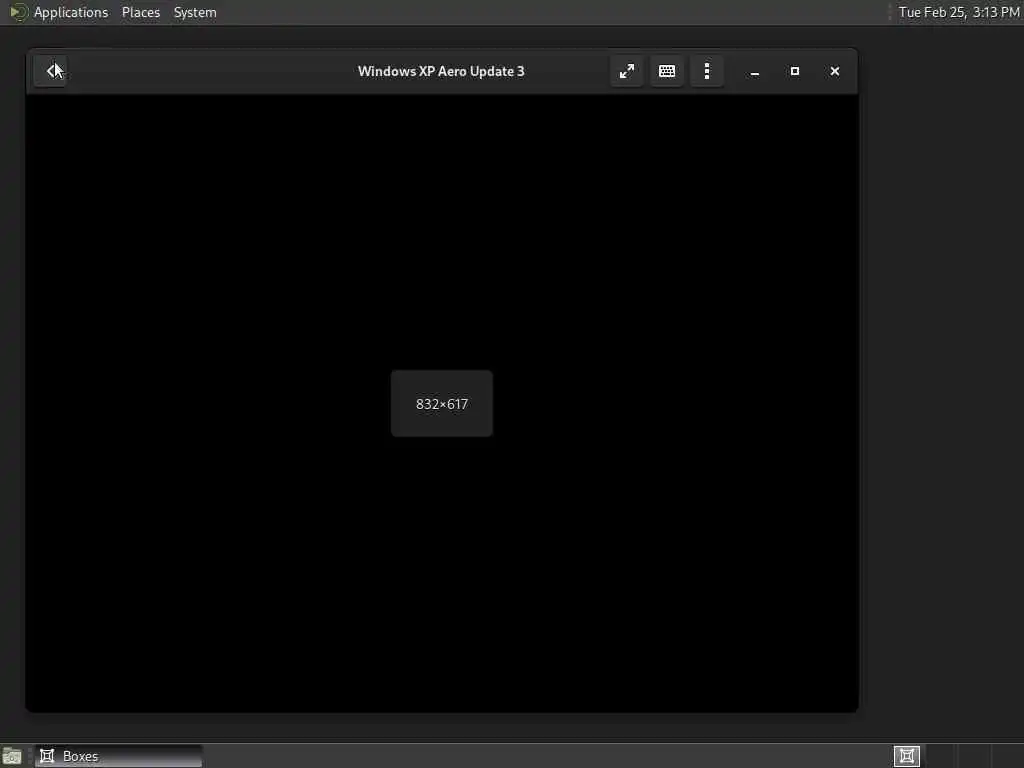Click the 832×617 resolution overlay
The height and width of the screenshot is (768, 1024).
click(441, 404)
